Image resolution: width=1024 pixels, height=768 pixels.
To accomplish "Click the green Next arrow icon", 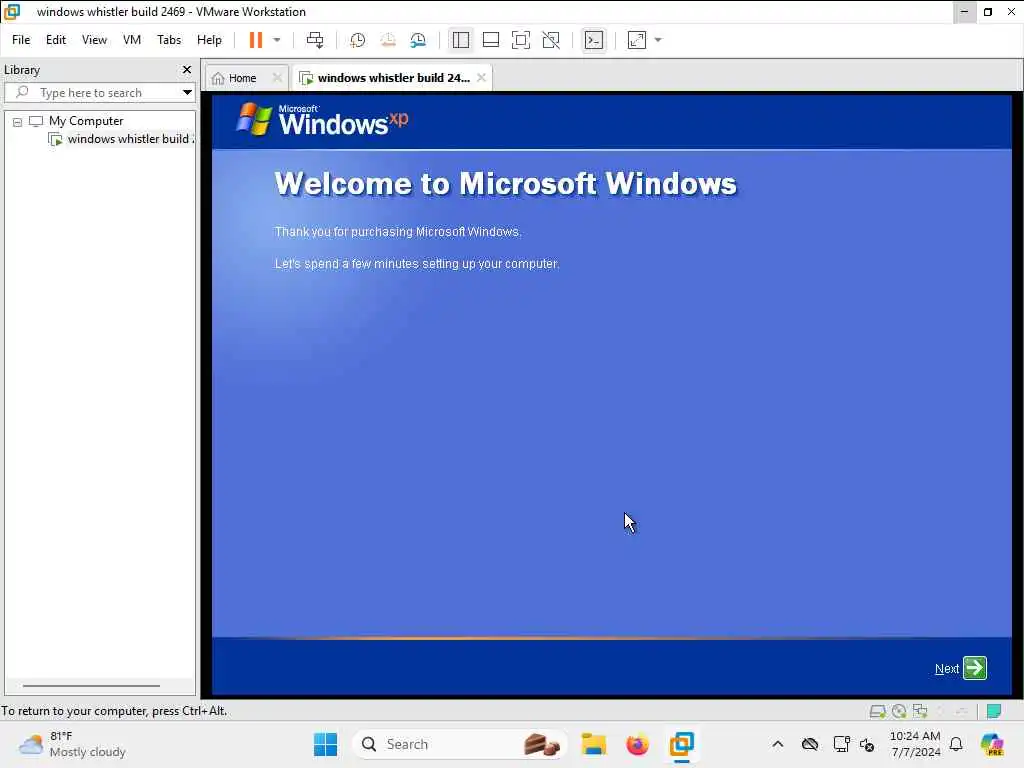I will click(x=975, y=668).
